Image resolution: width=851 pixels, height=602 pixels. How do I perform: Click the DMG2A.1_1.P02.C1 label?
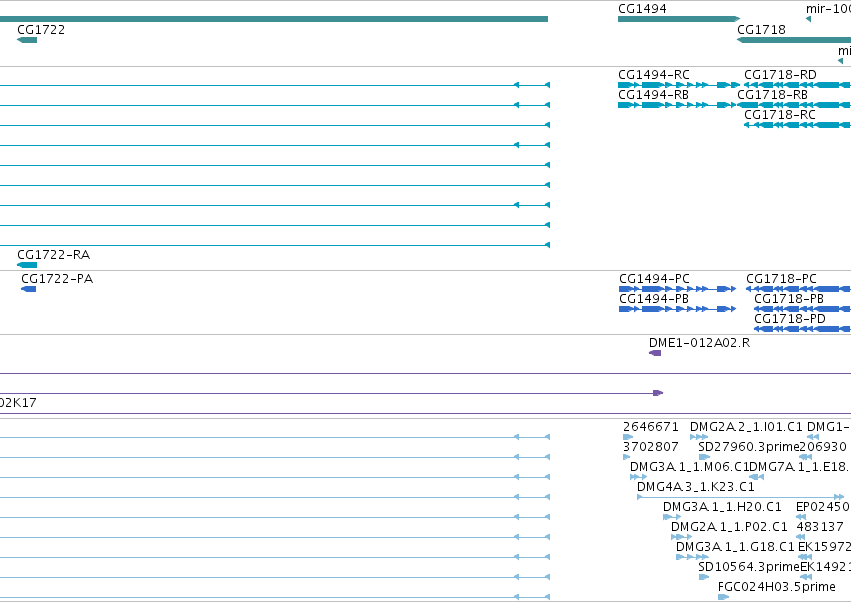(x=729, y=527)
